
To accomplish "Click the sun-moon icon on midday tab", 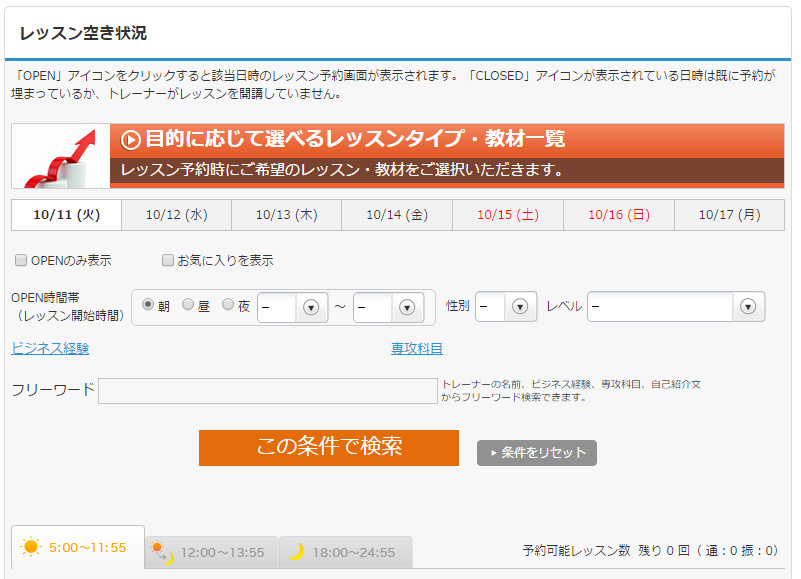I will 161,552.
